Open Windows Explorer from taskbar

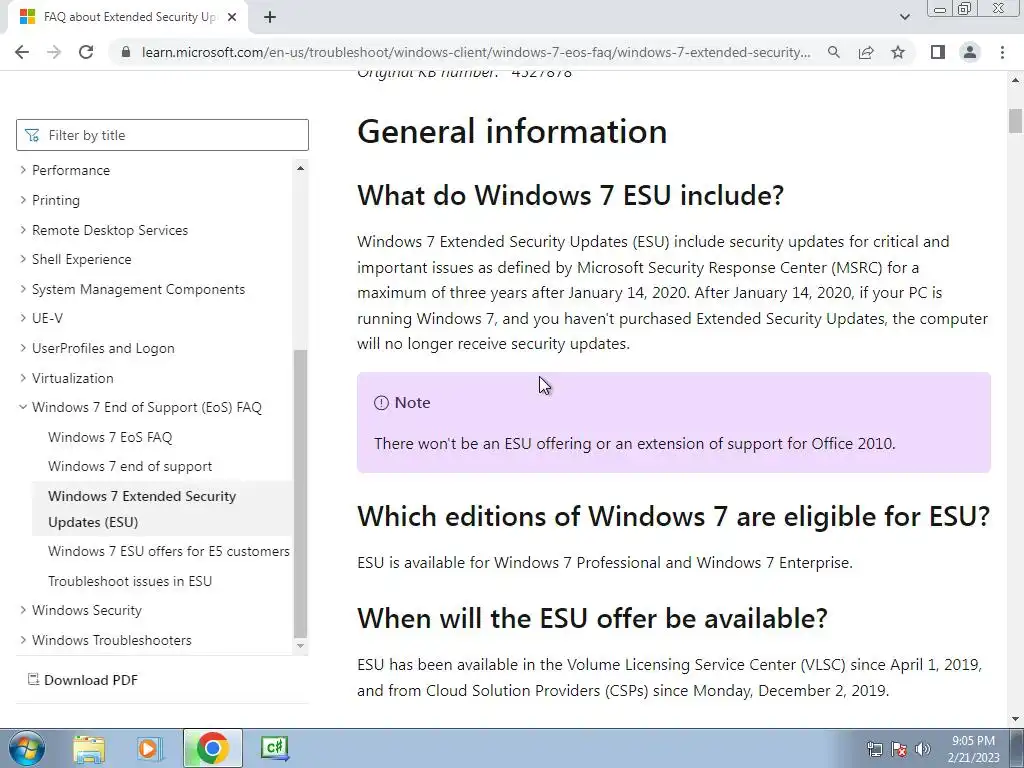[x=89, y=748]
